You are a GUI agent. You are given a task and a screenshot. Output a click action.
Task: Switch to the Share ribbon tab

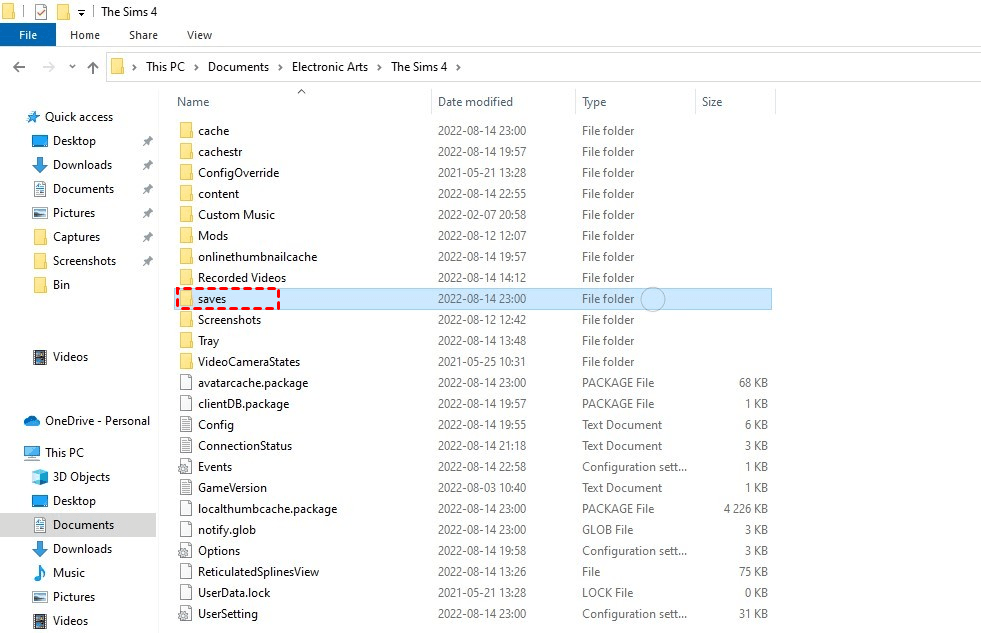(x=143, y=35)
